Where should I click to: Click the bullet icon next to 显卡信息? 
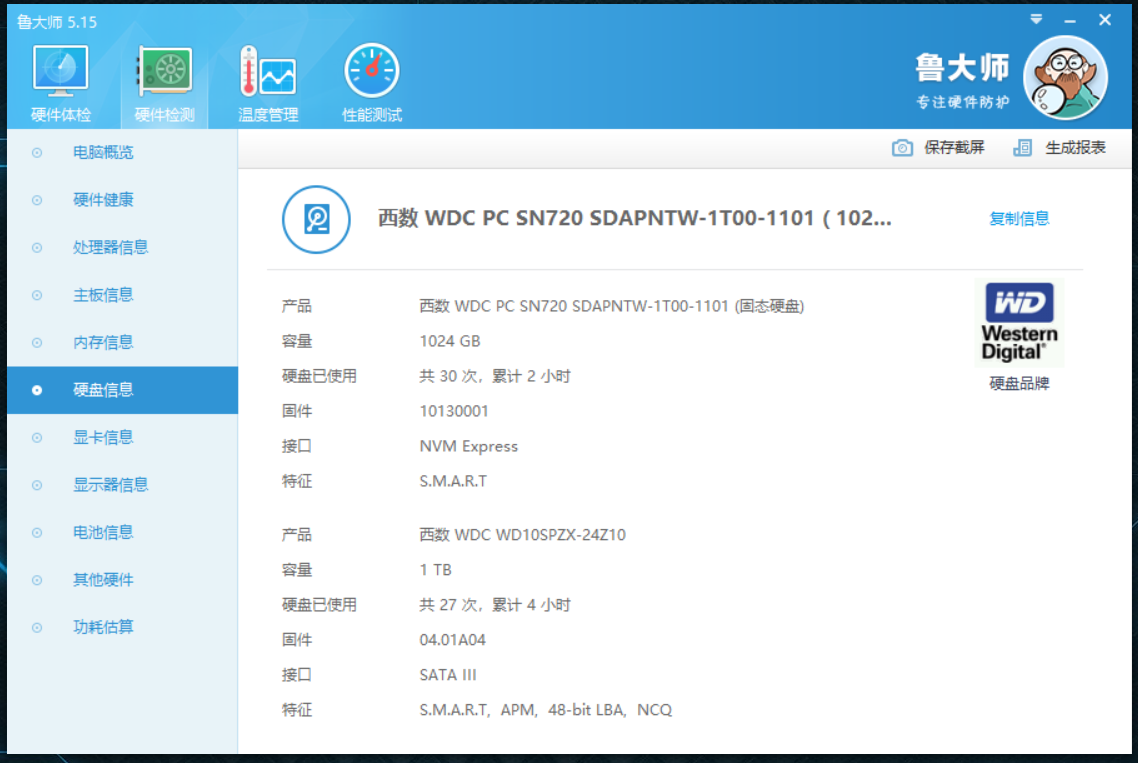(37, 437)
